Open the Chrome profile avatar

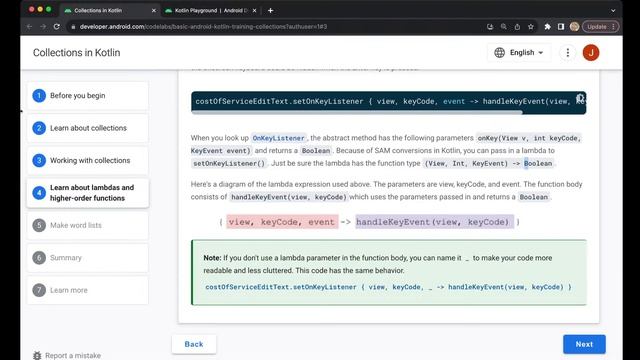pyautogui.click(x=574, y=27)
